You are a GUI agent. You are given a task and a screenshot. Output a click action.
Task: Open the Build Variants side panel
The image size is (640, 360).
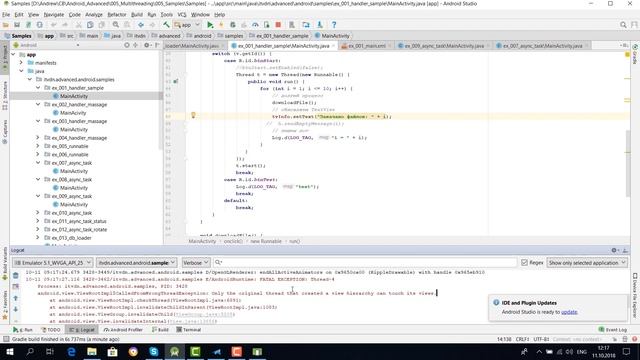(5, 264)
